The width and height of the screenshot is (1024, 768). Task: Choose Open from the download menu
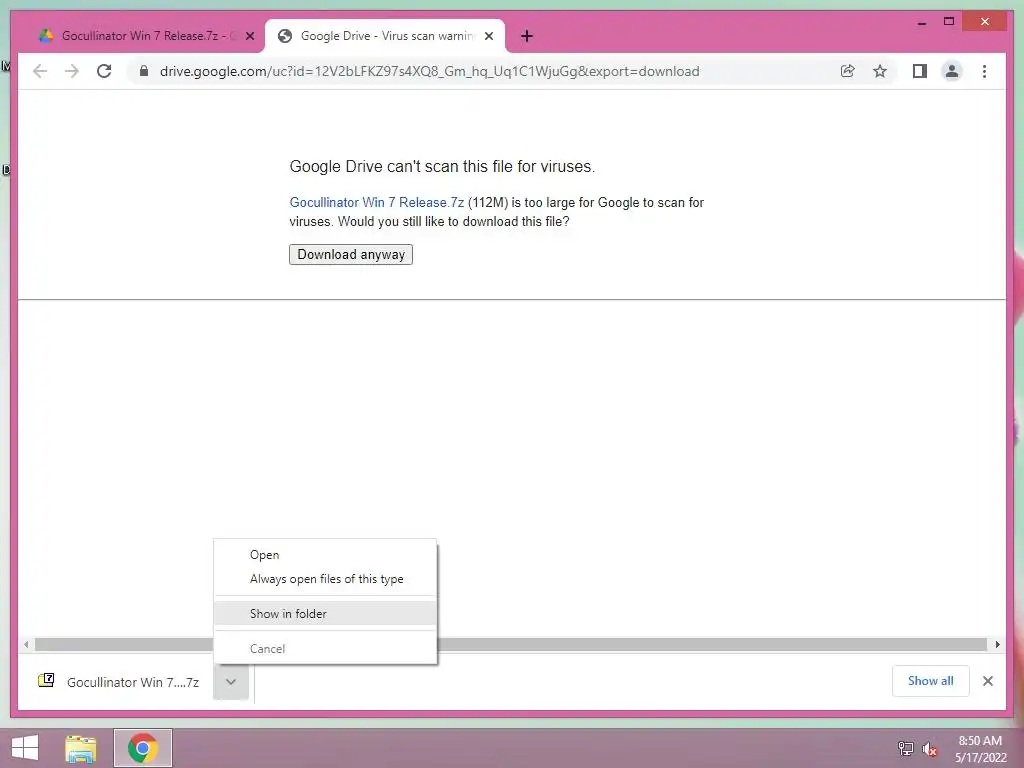pos(325,554)
